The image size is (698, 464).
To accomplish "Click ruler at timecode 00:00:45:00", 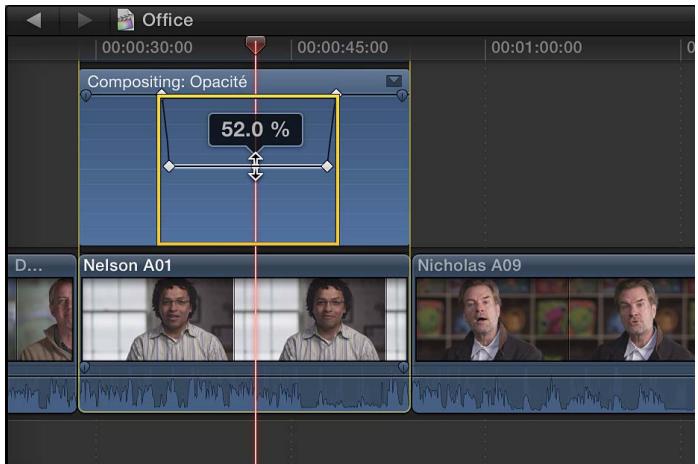I will click(343, 47).
